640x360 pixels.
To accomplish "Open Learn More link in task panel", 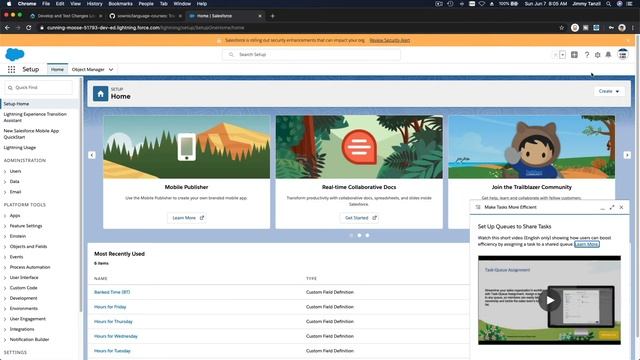I will [x=587, y=244].
